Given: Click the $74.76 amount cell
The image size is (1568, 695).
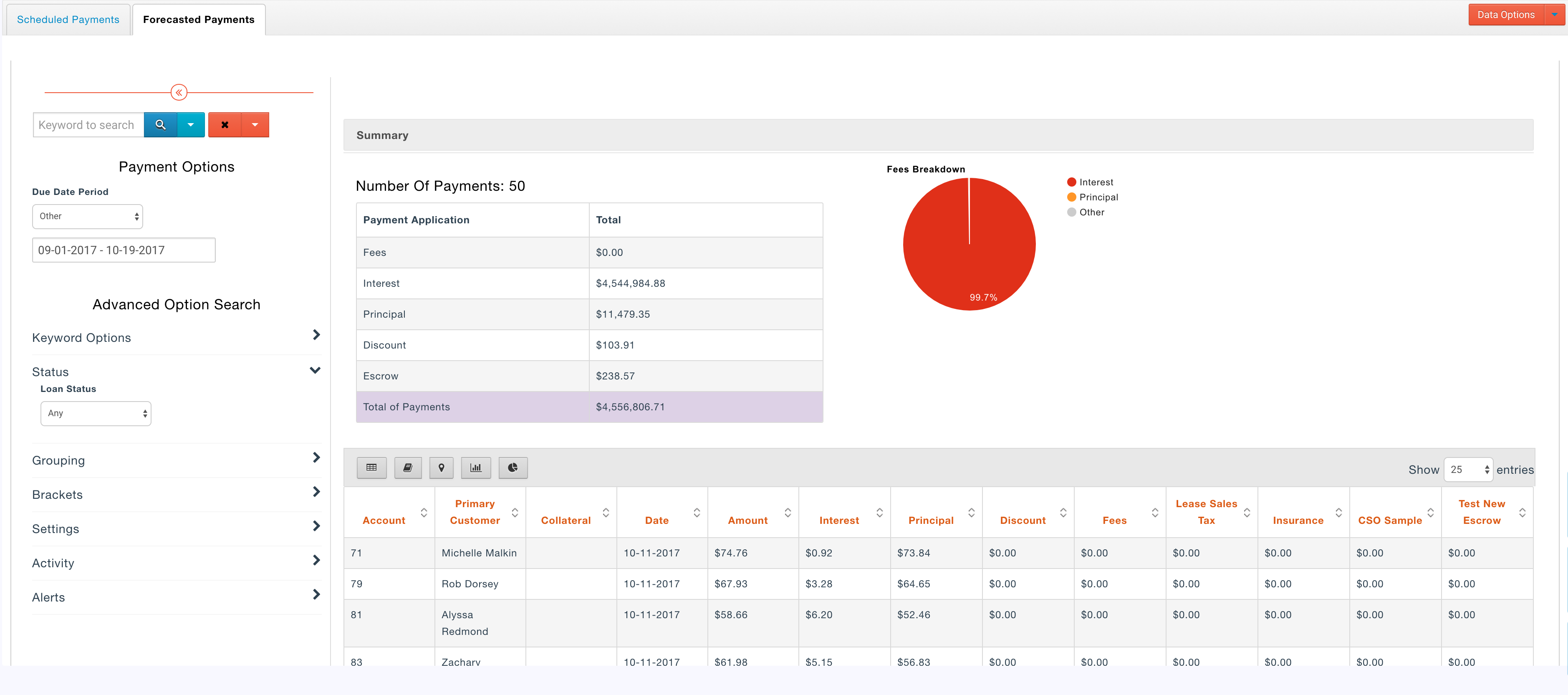Looking at the screenshot, I should (753, 553).
